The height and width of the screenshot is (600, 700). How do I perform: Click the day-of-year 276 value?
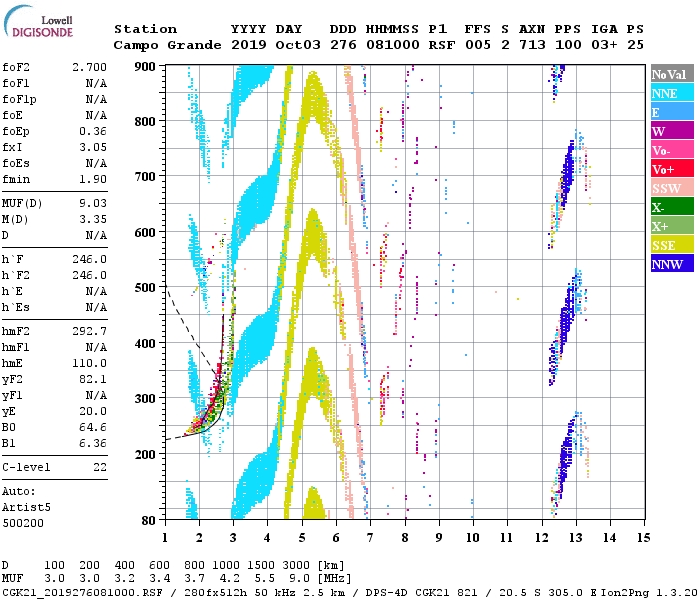(343, 45)
